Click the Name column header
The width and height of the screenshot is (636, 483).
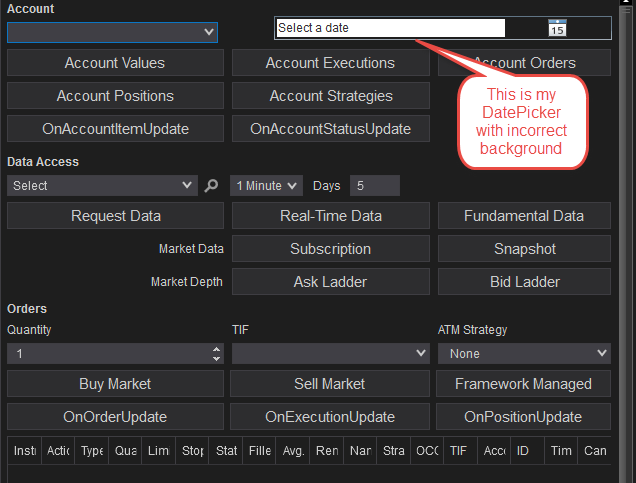(360, 451)
